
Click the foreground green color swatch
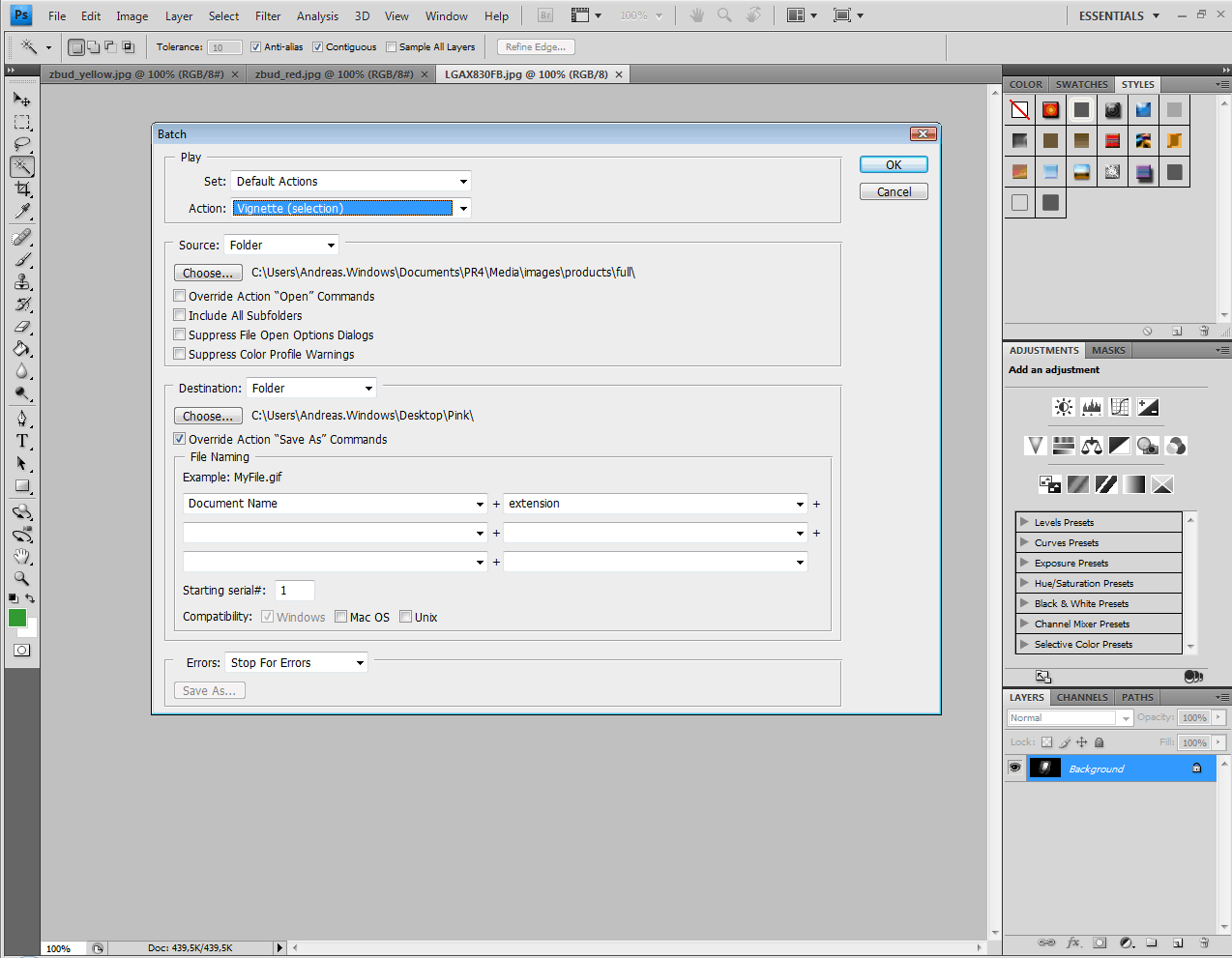[17, 618]
